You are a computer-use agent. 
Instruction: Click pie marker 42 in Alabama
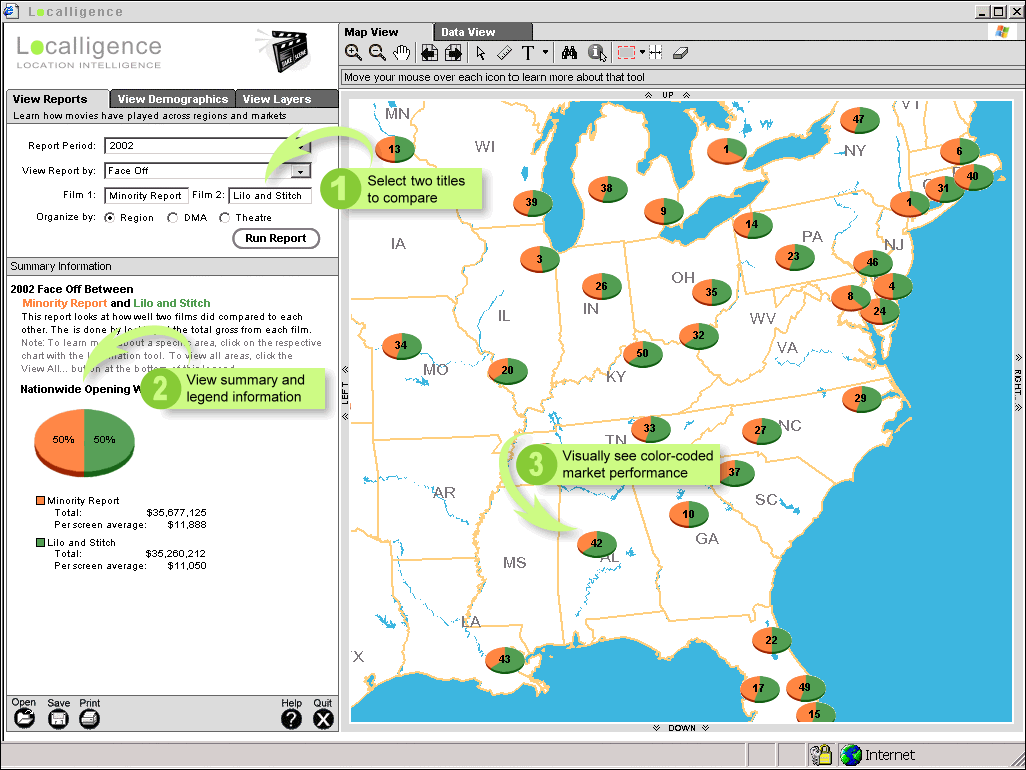pos(597,544)
